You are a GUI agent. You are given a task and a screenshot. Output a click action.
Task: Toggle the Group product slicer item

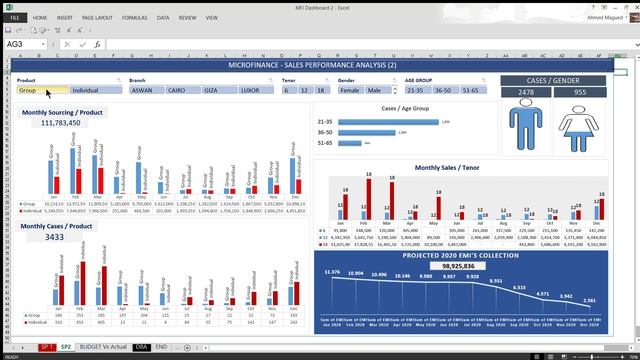(42, 90)
